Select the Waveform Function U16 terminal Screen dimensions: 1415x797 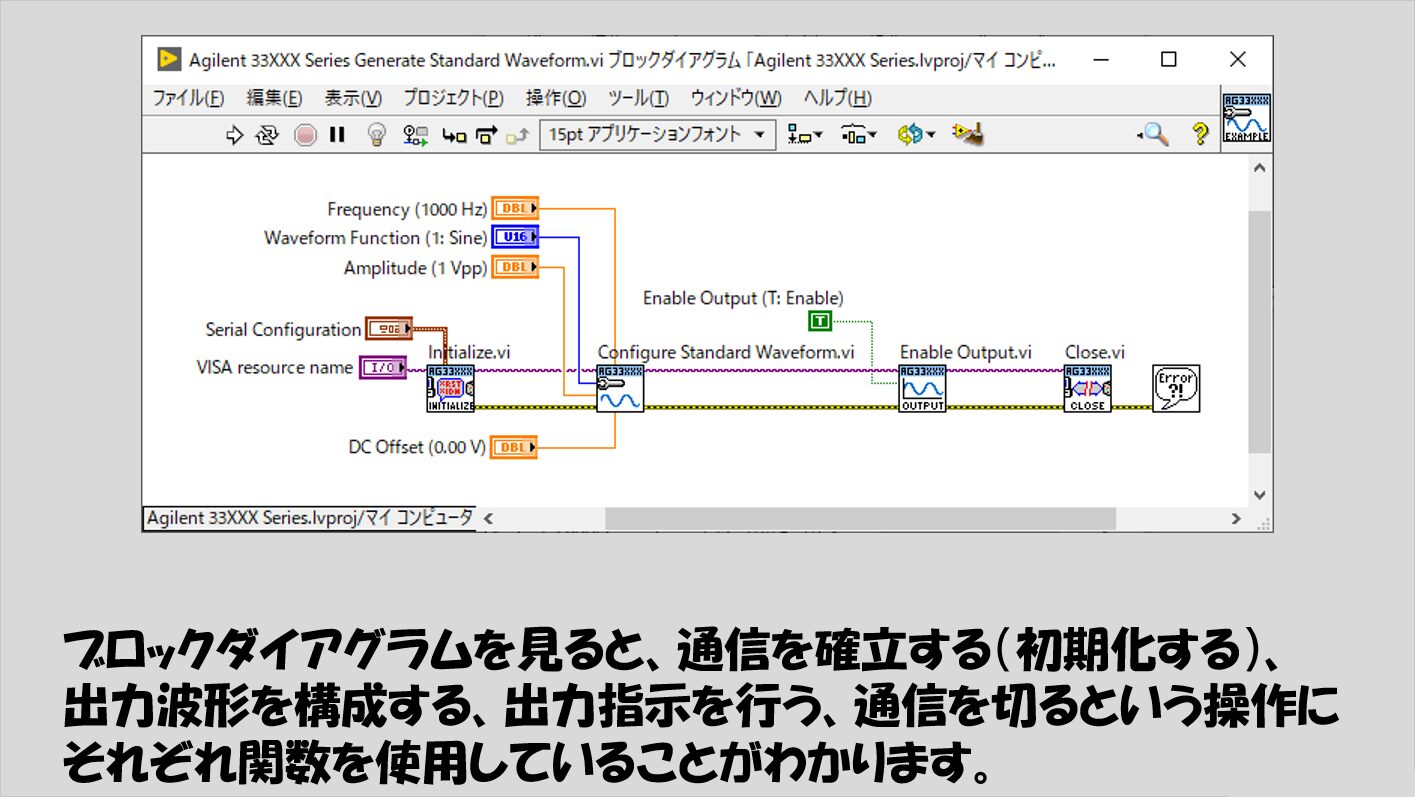click(x=515, y=237)
